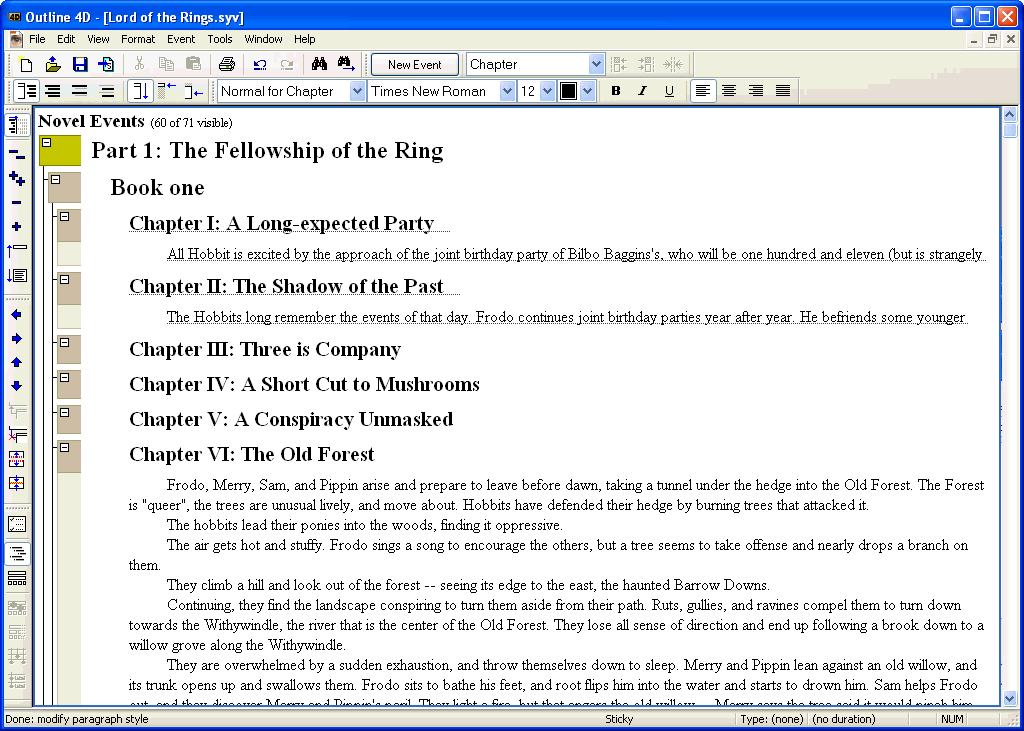
Task: Click the New Event button
Action: pos(414,63)
